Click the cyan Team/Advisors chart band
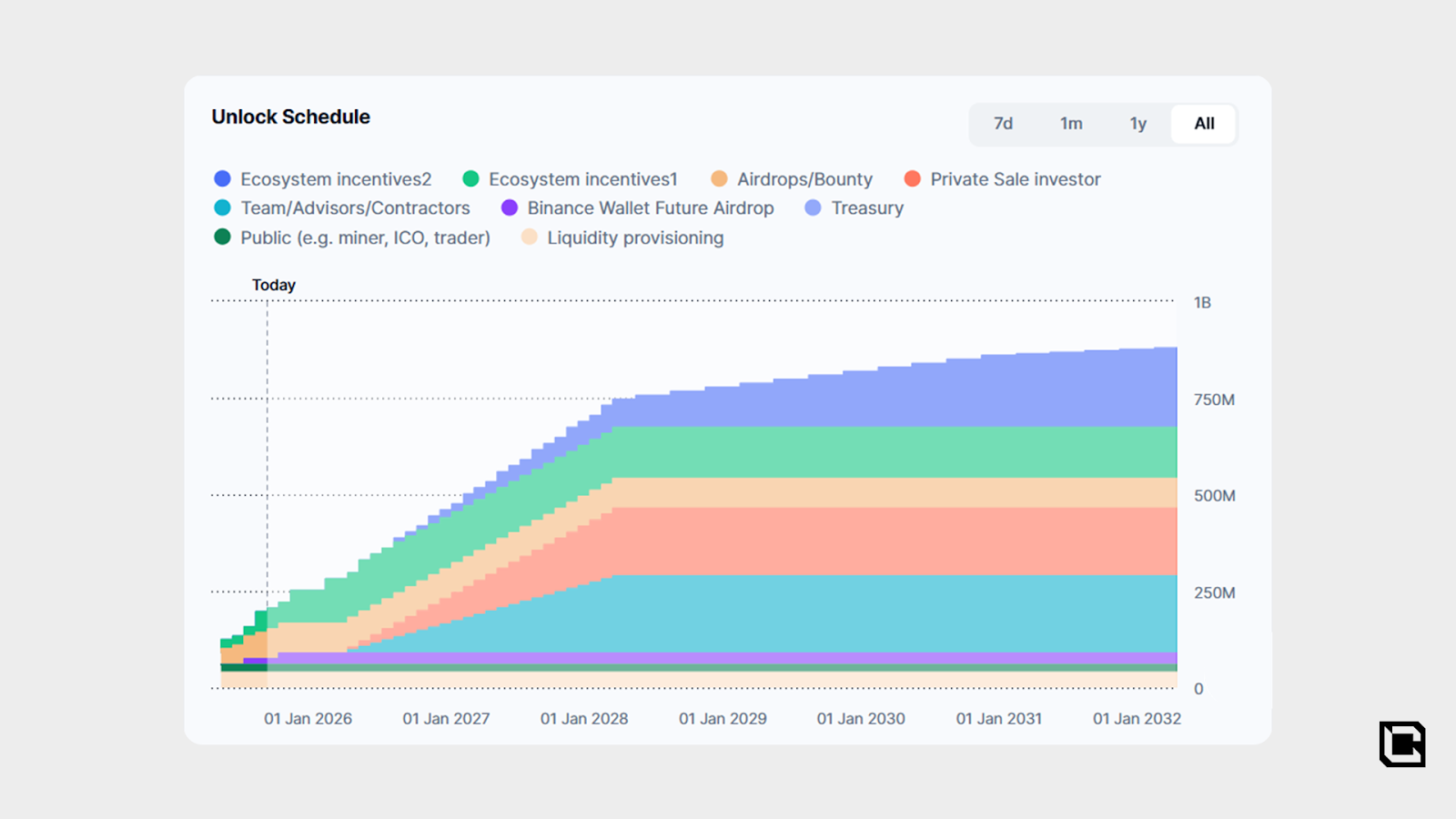Screen dimensions: 1456x819 [910, 612]
